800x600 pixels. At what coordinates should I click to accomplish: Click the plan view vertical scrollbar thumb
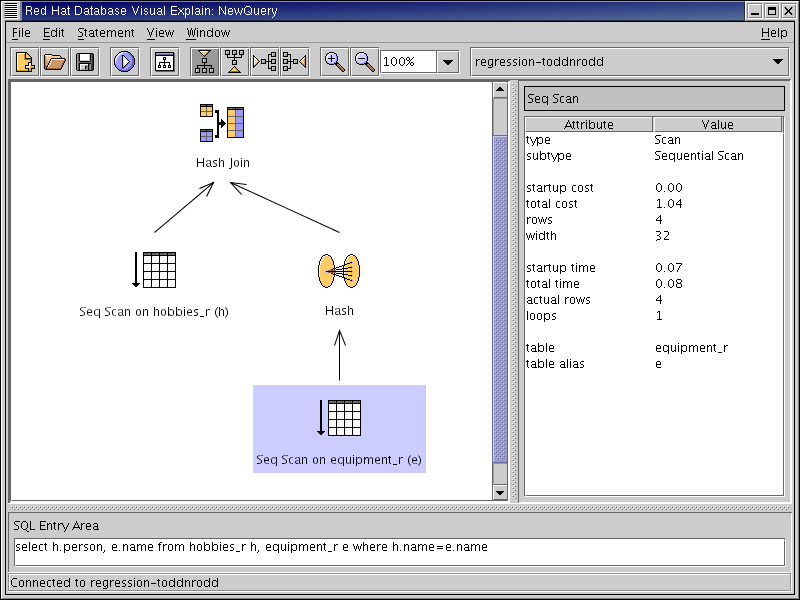pos(500,299)
